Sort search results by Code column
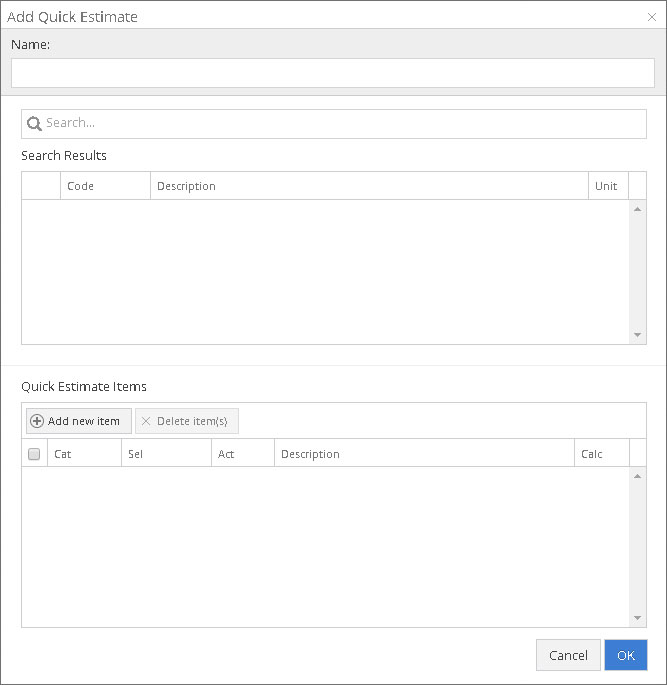The width and height of the screenshot is (667, 685). (104, 186)
